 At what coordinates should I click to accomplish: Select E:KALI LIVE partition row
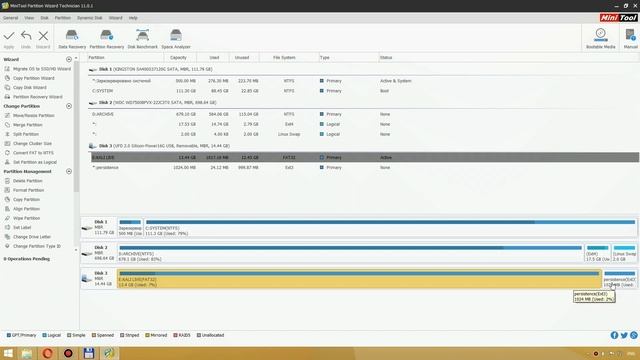365,157
